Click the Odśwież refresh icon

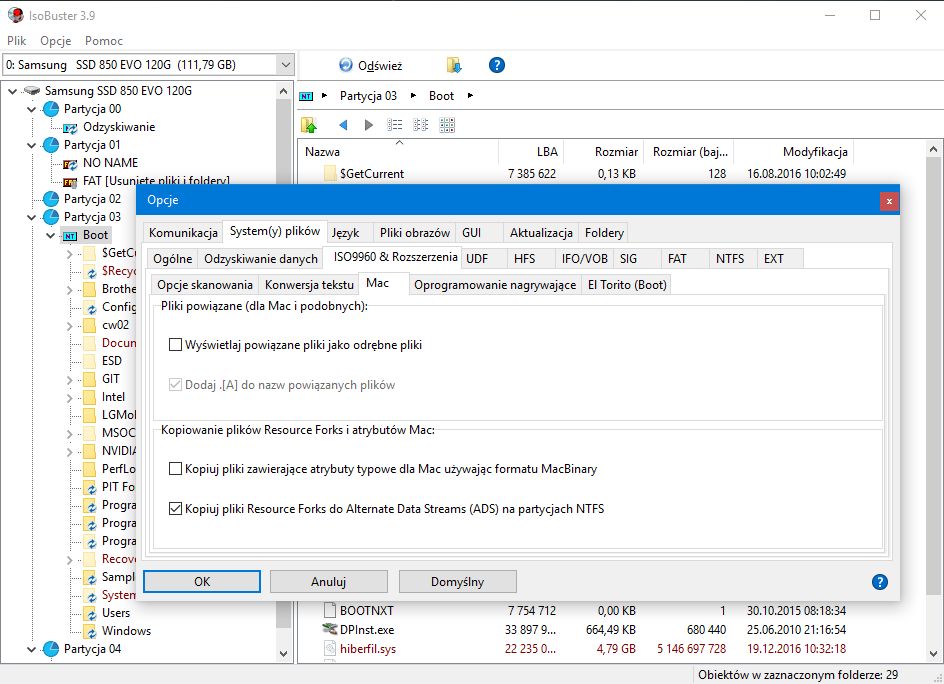346,65
